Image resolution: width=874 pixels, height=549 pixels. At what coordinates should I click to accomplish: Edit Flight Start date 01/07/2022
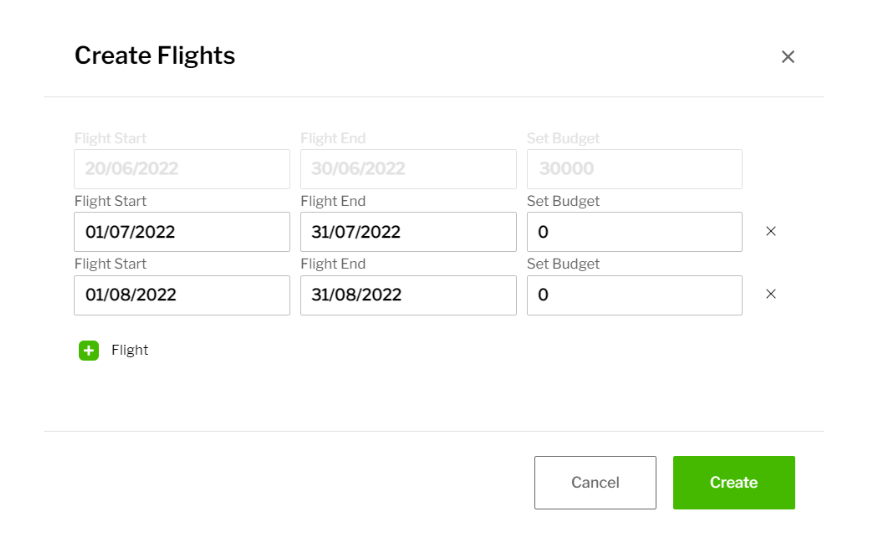[x=182, y=232]
